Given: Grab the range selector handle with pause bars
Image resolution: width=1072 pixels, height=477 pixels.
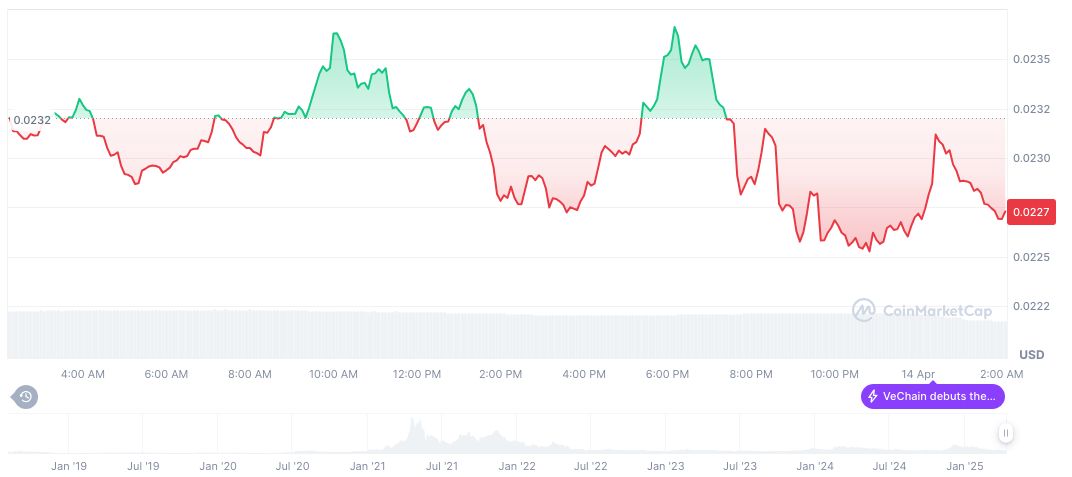Looking at the screenshot, I should (x=1005, y=433).
